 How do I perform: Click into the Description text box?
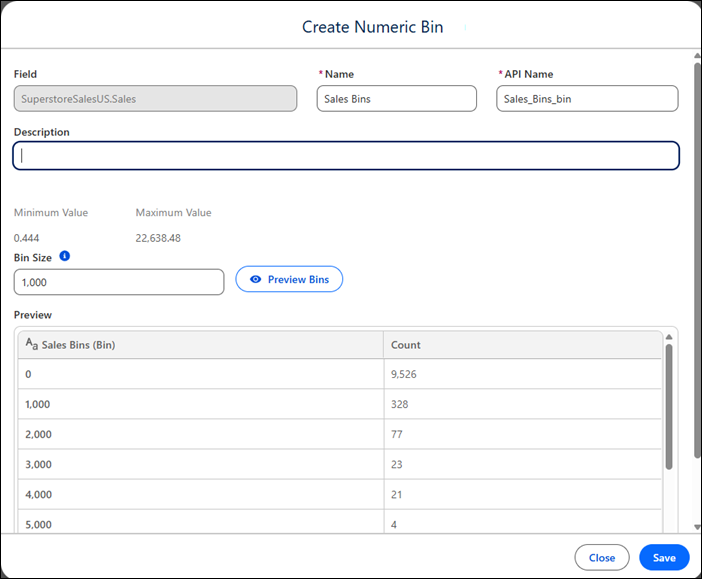pyautogui.click(x=346, y=156)
